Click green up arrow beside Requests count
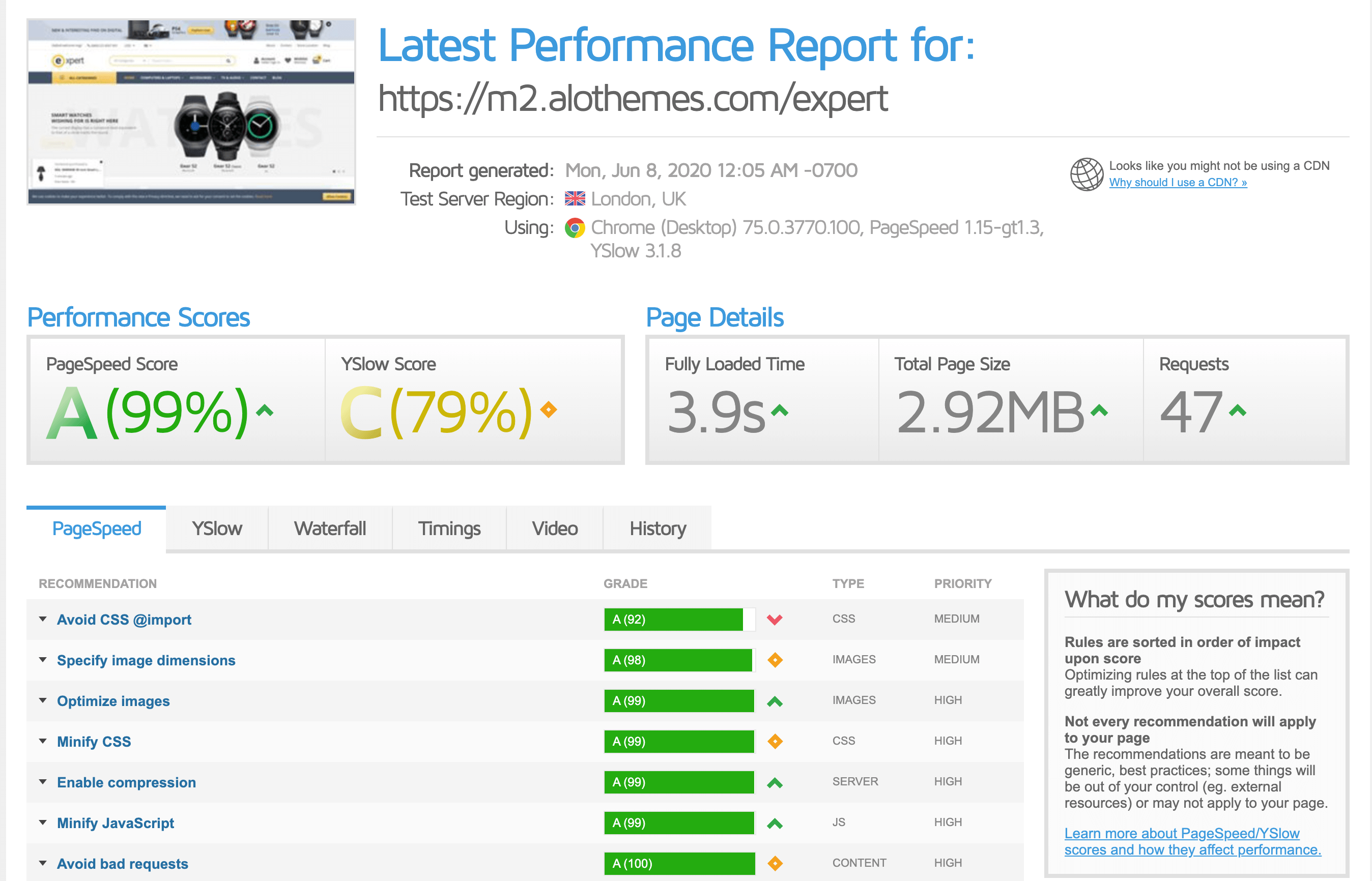The height and width of the screenshot is (881, 1372). tap(1238, 411)
